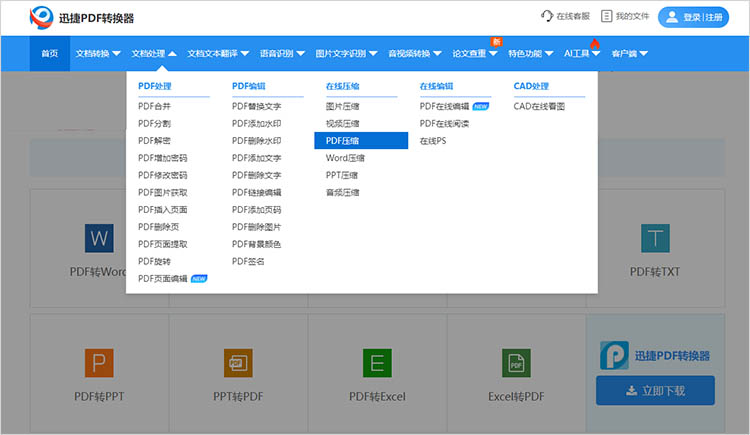The height and width of the screenshot is (435, 750).
Task: Select PPT压缩 menu item
Action: (x=342, y=175)
